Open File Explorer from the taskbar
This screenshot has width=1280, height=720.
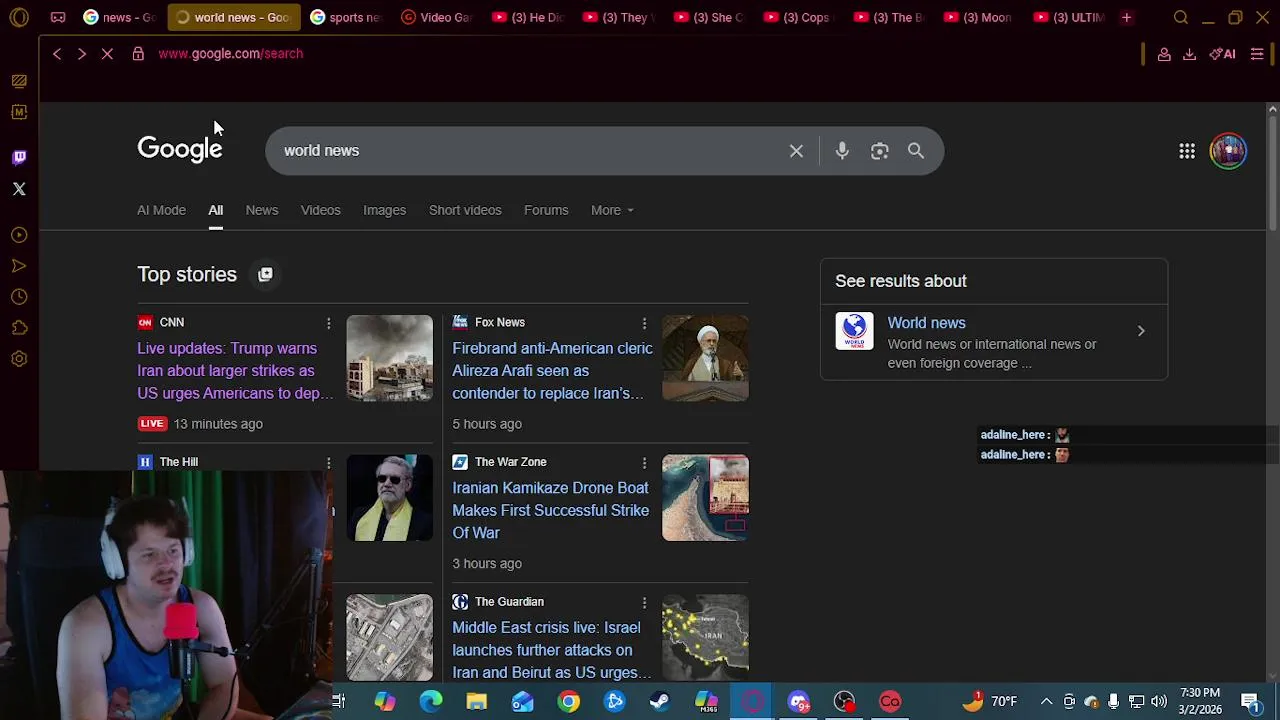click(x=476, y=702)
